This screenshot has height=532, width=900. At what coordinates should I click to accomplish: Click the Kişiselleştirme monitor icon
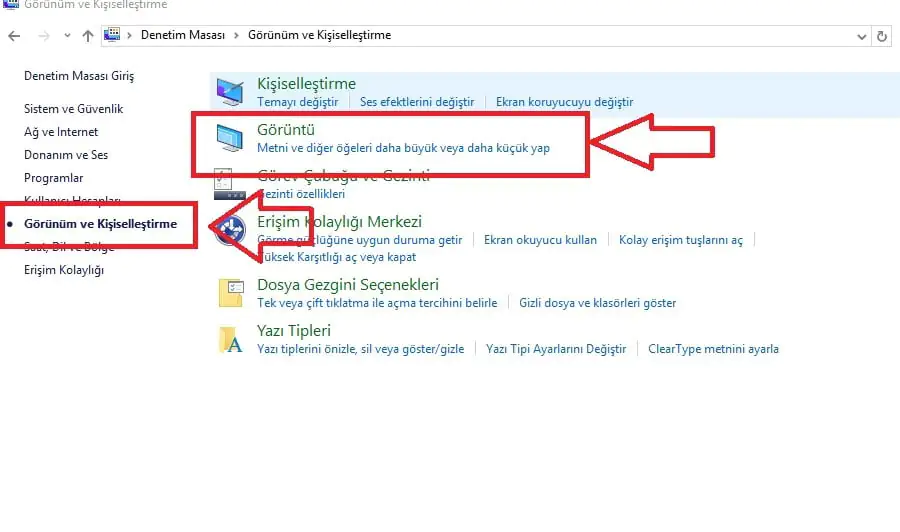231,92
